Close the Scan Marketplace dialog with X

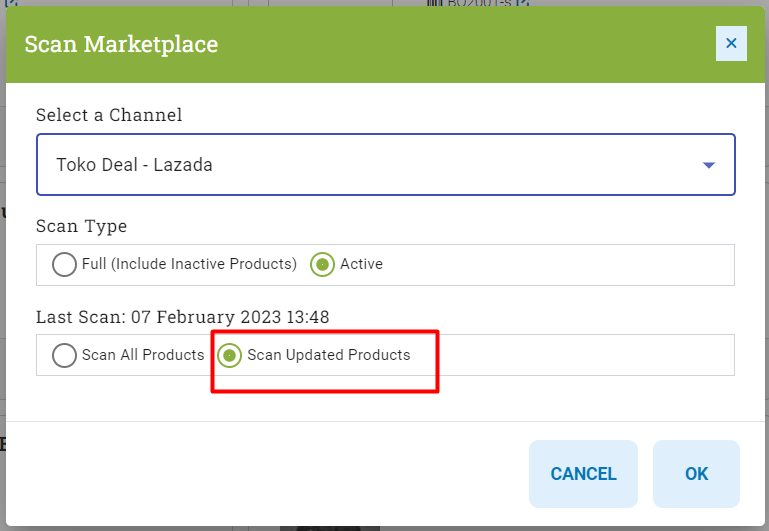click(x=731, y=44)
